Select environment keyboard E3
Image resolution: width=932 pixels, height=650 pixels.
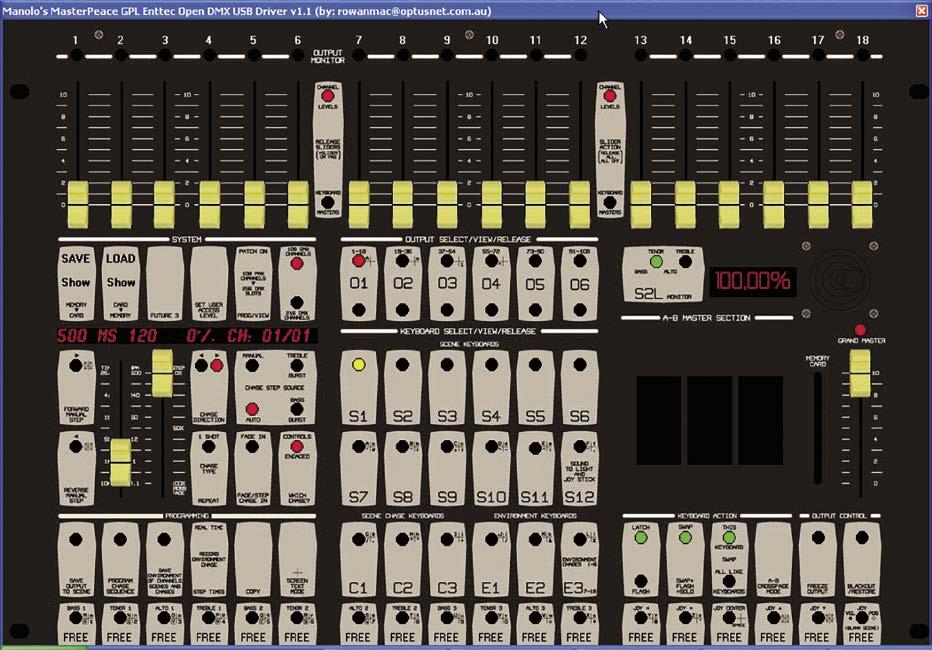pyautogui.click(x=580, y=560)
